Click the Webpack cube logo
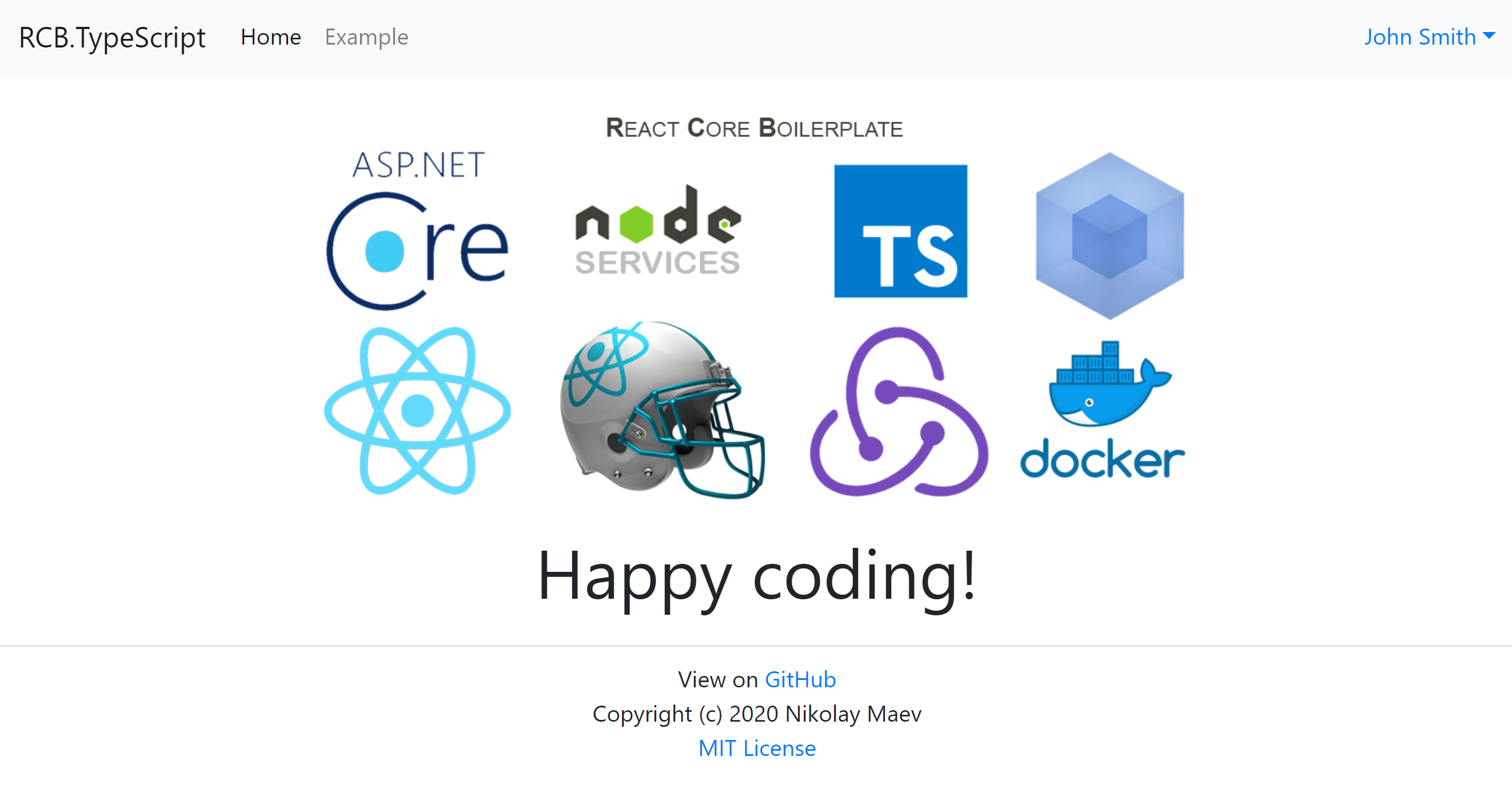1512x788 pixels. point(1110,236)
